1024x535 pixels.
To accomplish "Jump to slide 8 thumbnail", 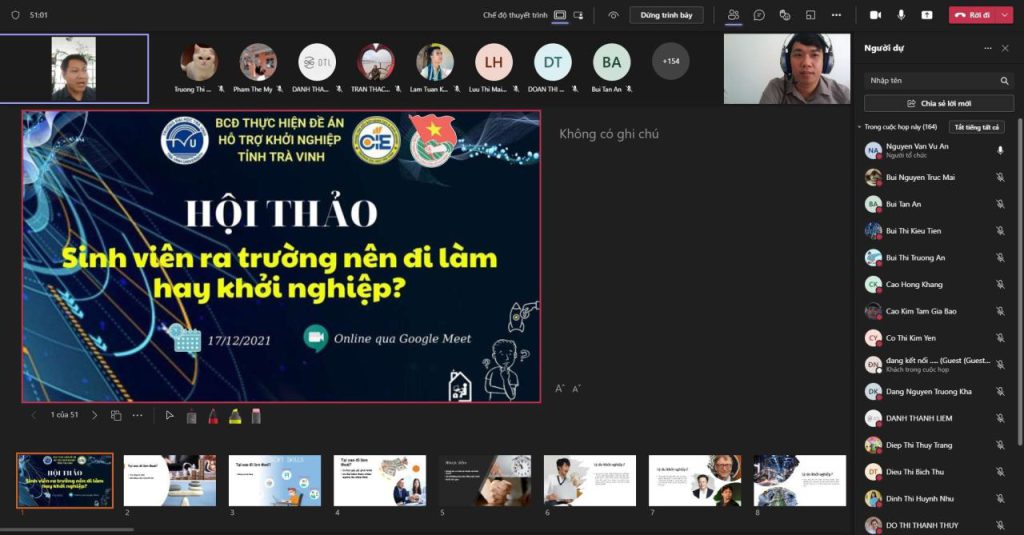I will coord(800,481).
